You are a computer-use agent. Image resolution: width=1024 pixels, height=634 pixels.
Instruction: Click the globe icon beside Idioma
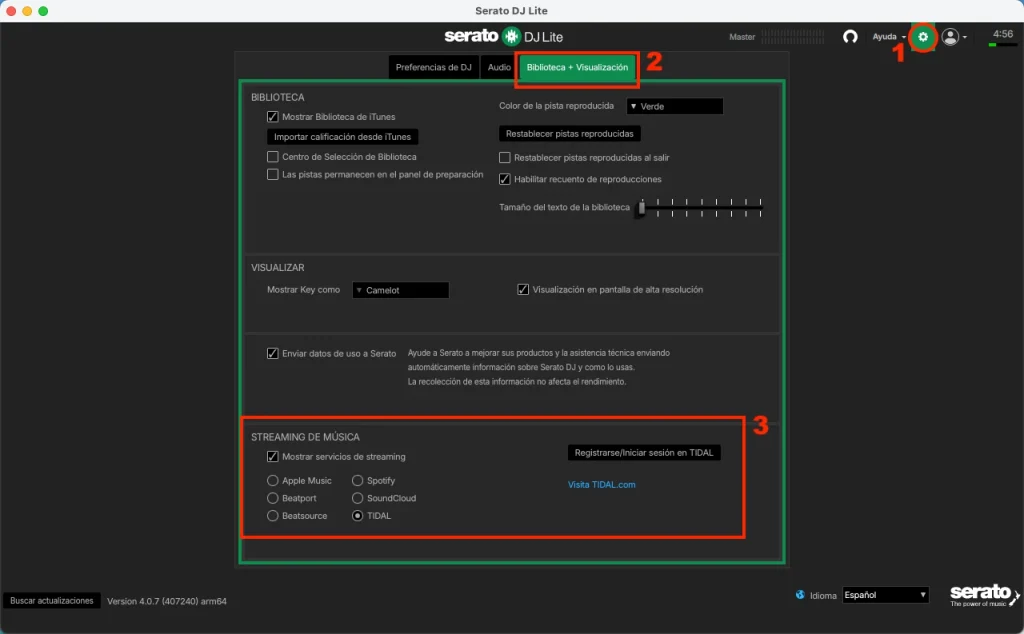pyautogui.click(x=800, y=595)
